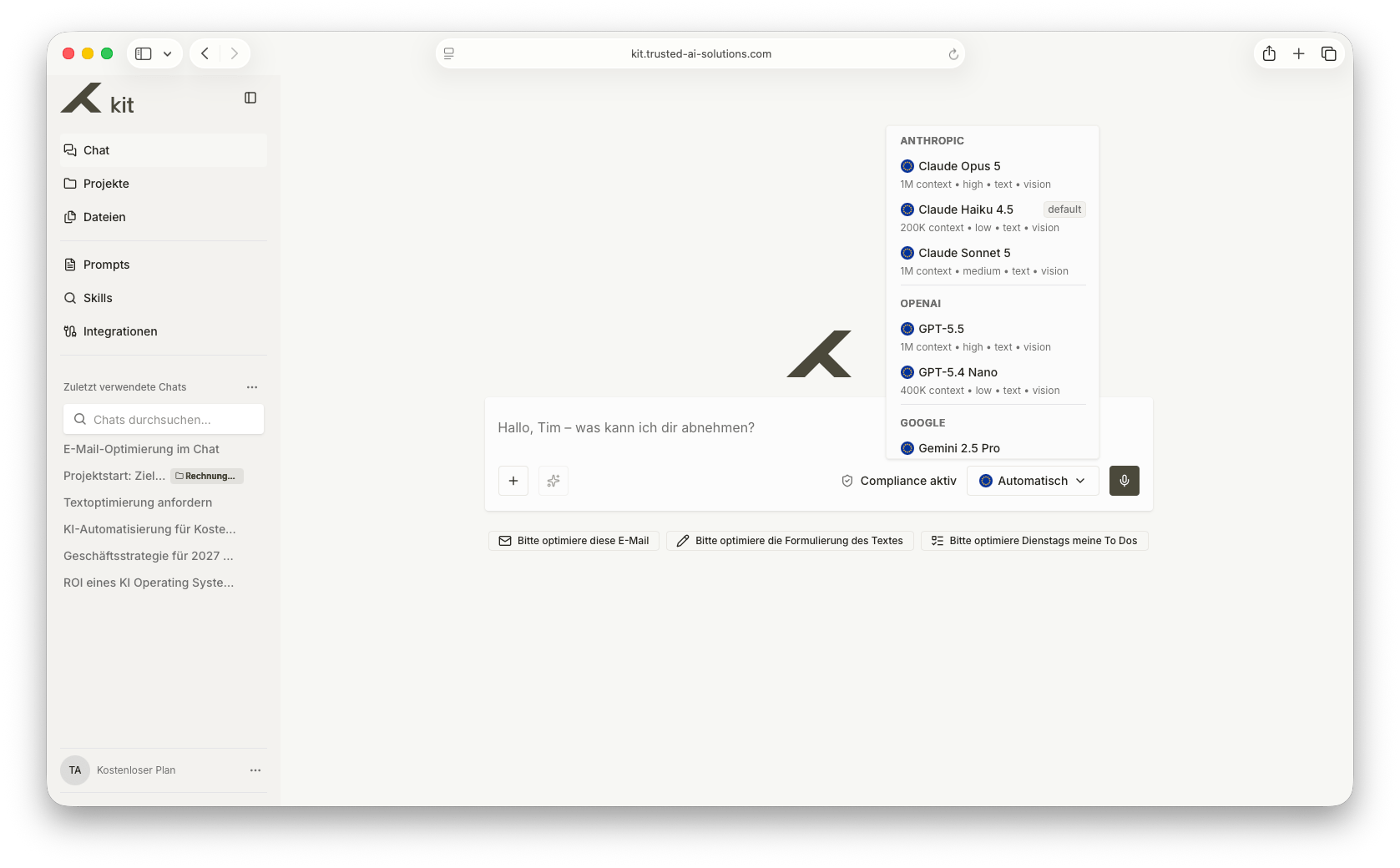Select Claude Opus 5 model

point(993,174)
